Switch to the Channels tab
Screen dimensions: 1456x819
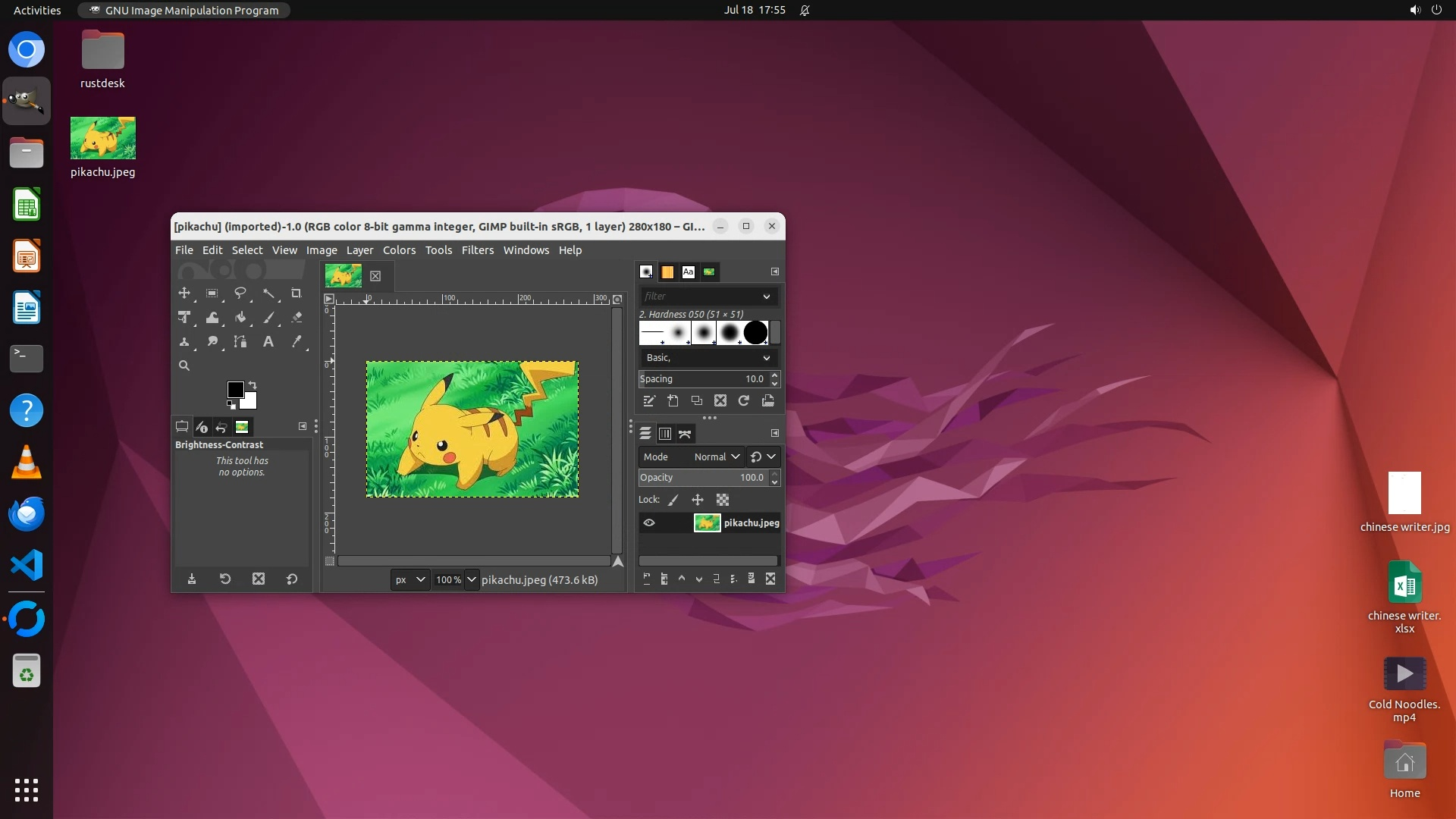[x=665, y=434]
